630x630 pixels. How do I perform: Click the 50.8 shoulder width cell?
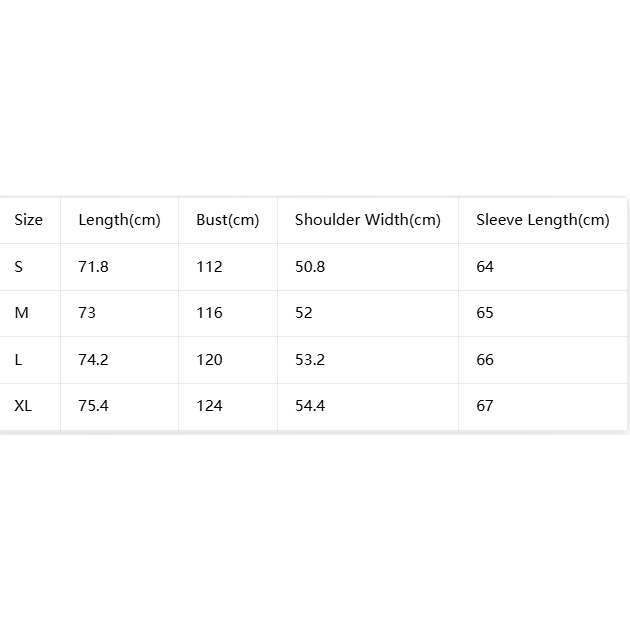pos(310,267)
